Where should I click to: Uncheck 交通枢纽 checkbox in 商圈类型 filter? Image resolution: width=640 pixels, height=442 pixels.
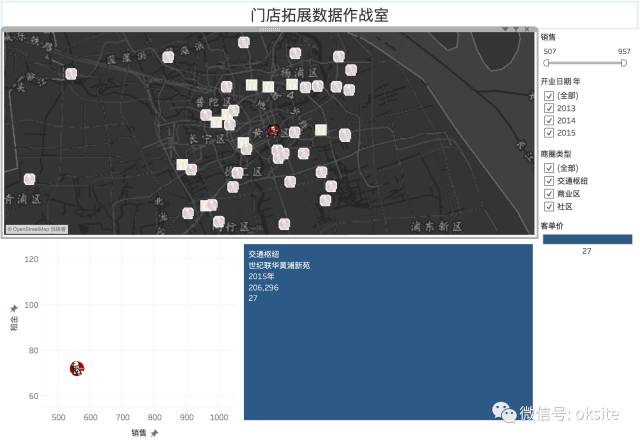click(x=549, y=181)
